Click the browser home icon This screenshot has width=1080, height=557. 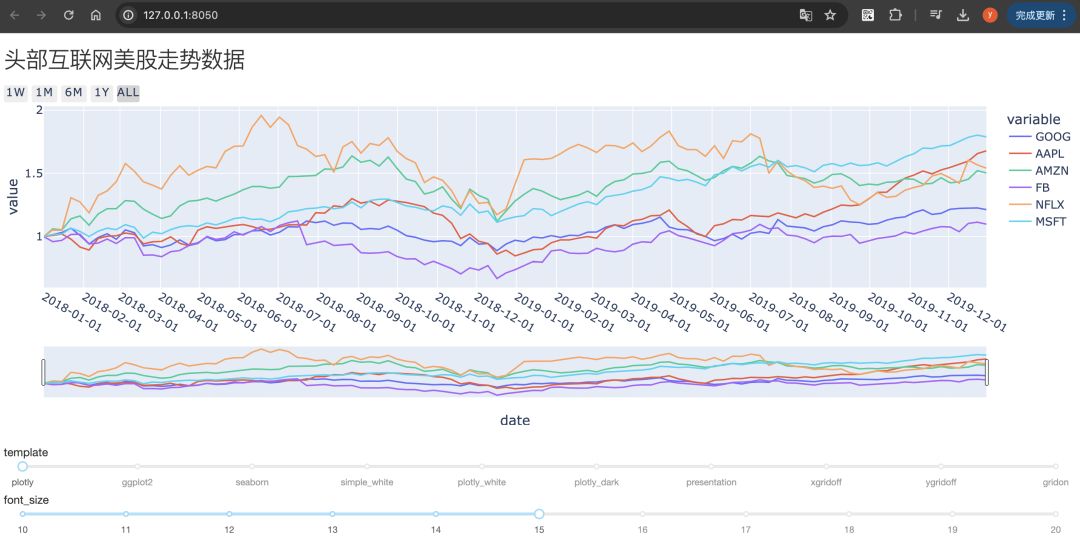[x=95, y=15]
